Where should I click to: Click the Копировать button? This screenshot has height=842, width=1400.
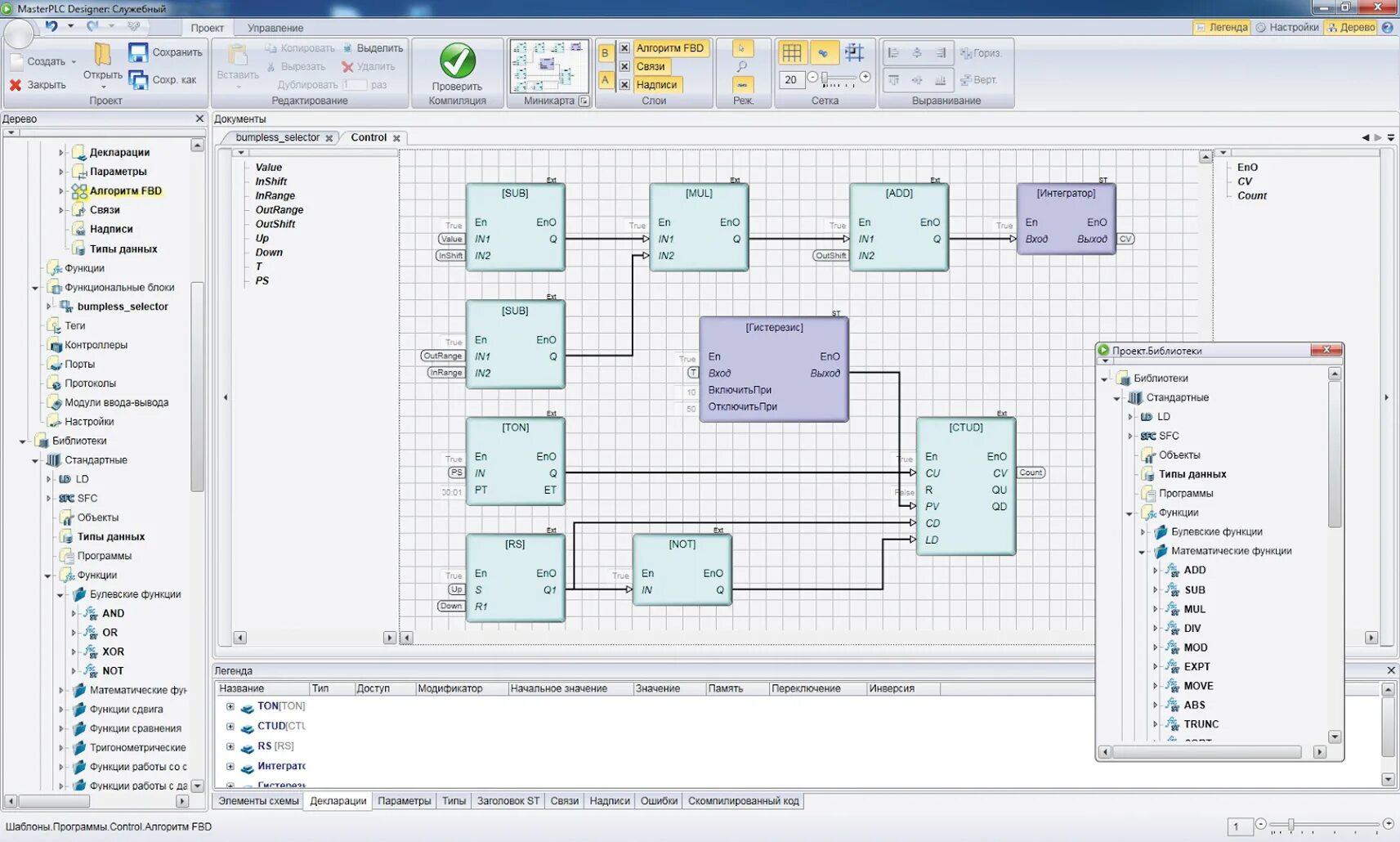pyautogui.click(x=300, y=48)
